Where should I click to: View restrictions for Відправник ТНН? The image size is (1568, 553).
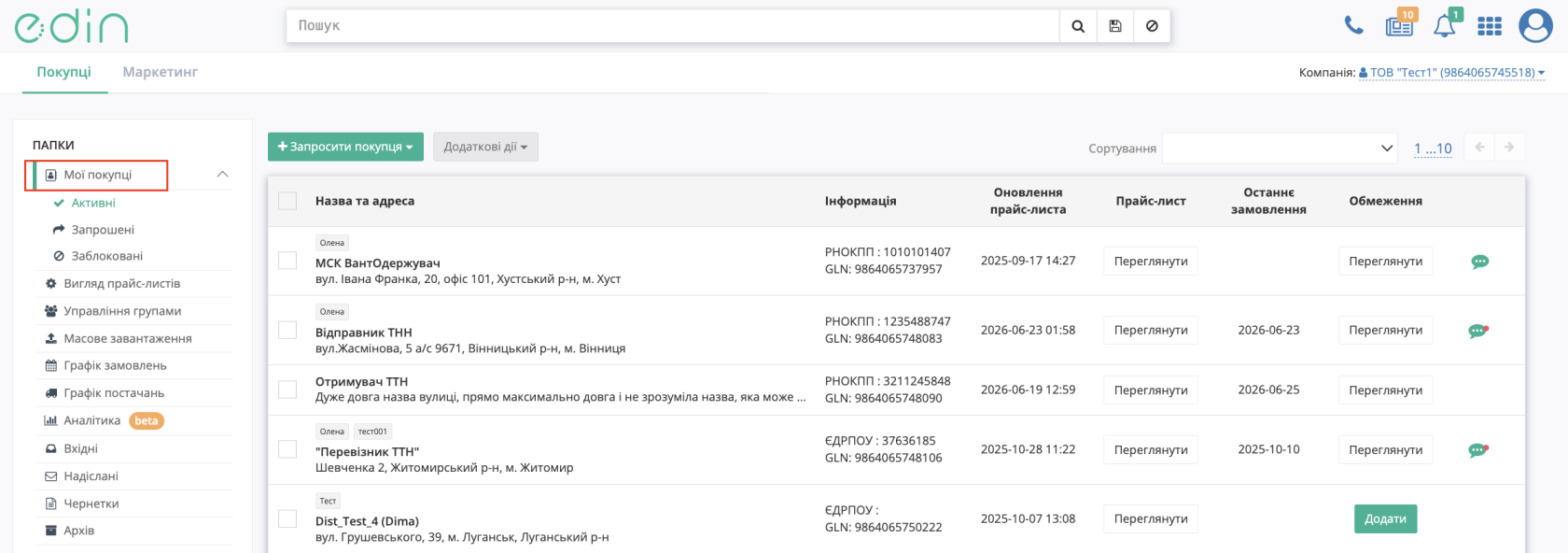tap(1385, 330)
